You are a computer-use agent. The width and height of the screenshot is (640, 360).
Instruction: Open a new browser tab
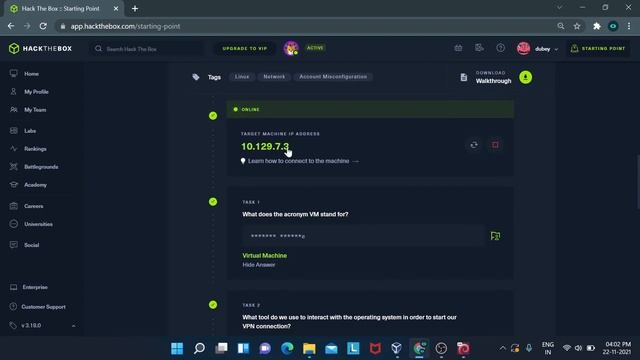135,9
